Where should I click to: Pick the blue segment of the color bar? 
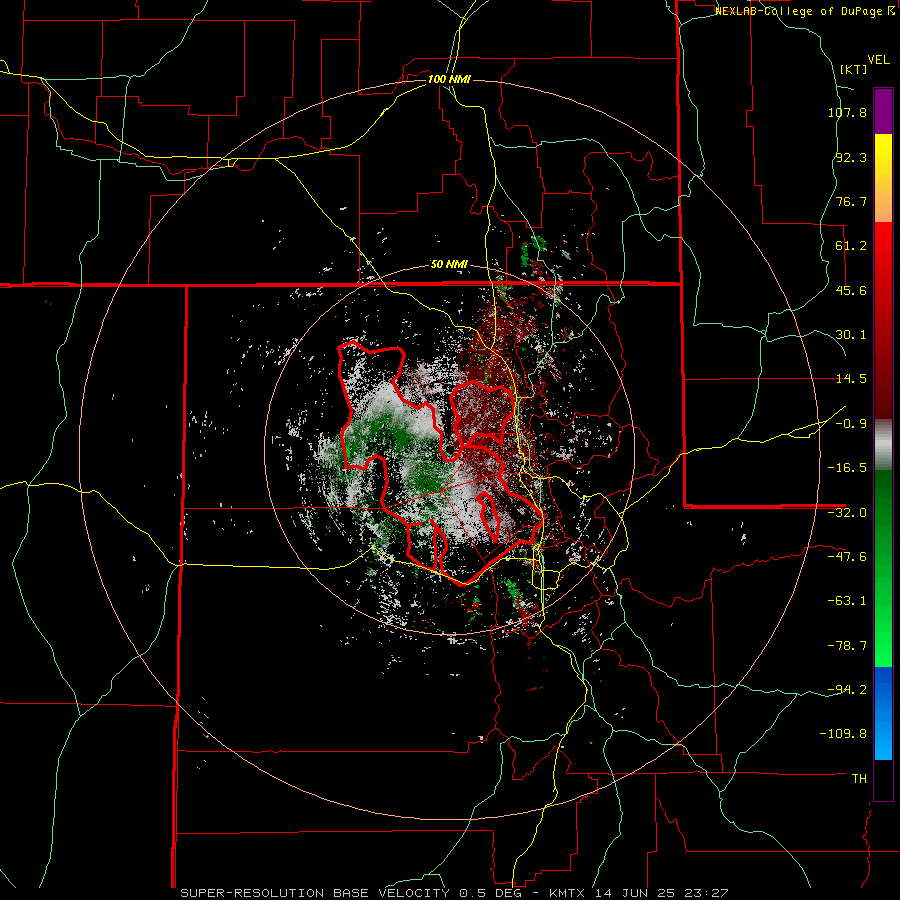point(883,713)
